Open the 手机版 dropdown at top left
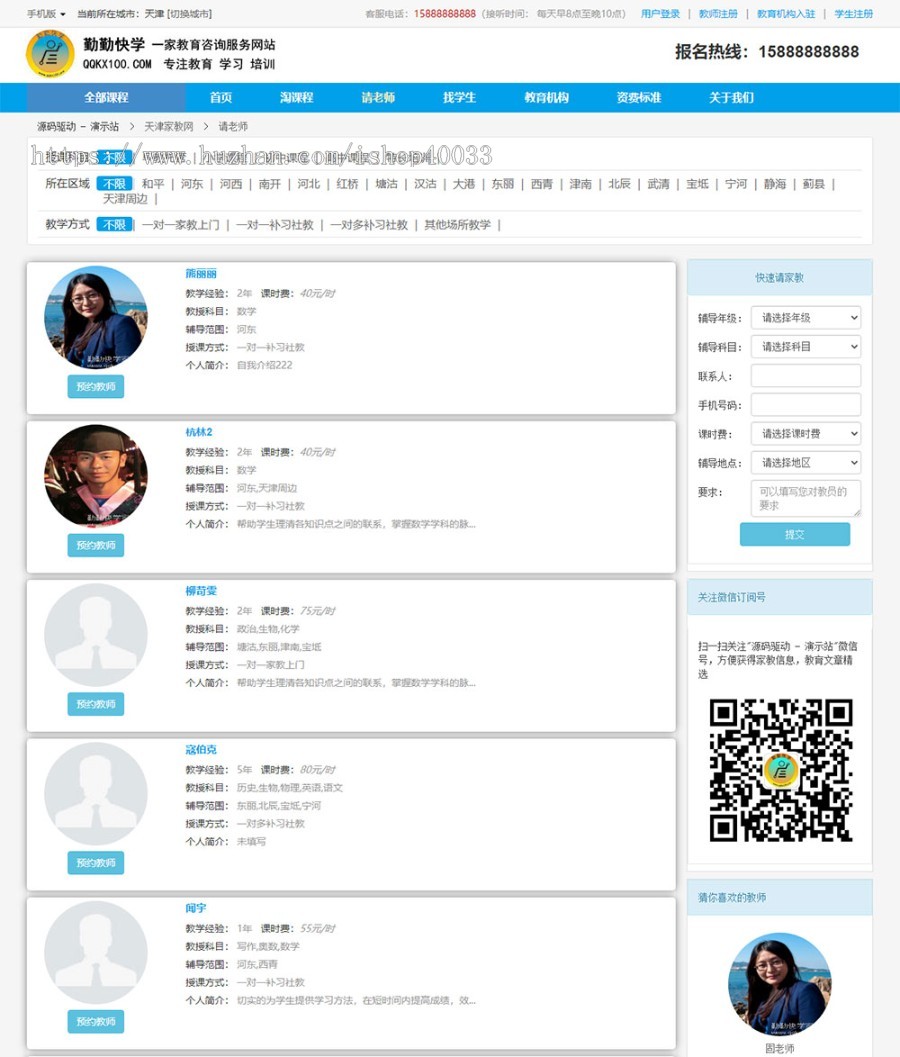 tap(46, 13)
